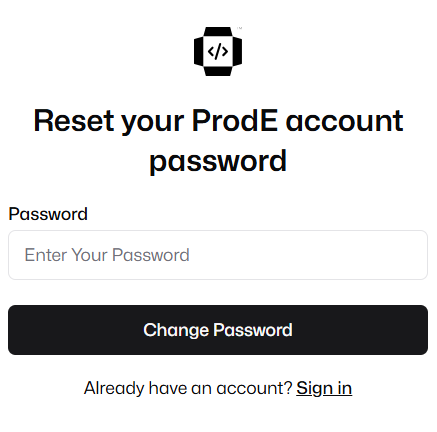Viewport: 437px width, 432px height.
Task: Click the black top flap of logo
Action: (x=218, y=31)
